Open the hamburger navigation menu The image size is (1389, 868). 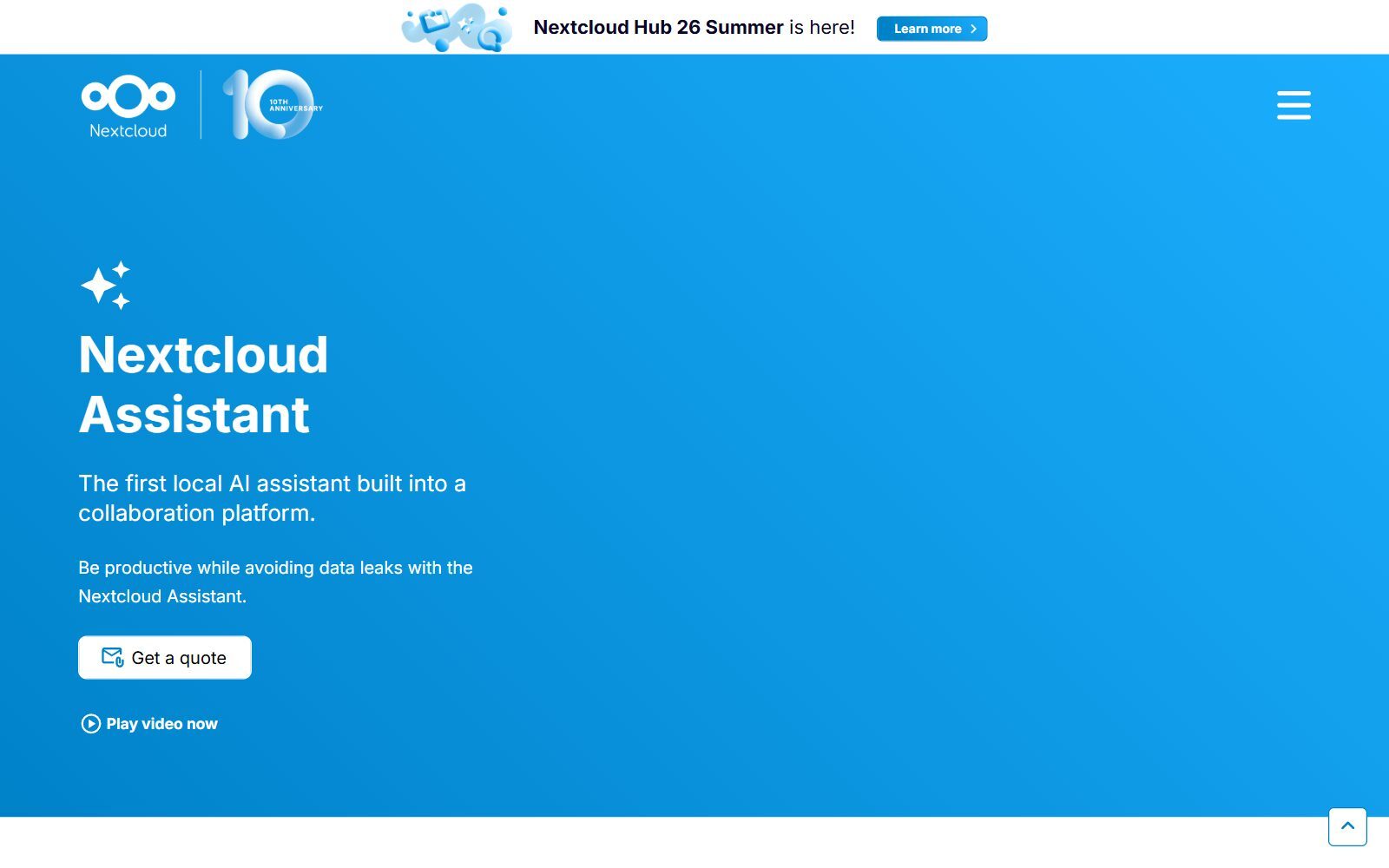[1294, 105]
